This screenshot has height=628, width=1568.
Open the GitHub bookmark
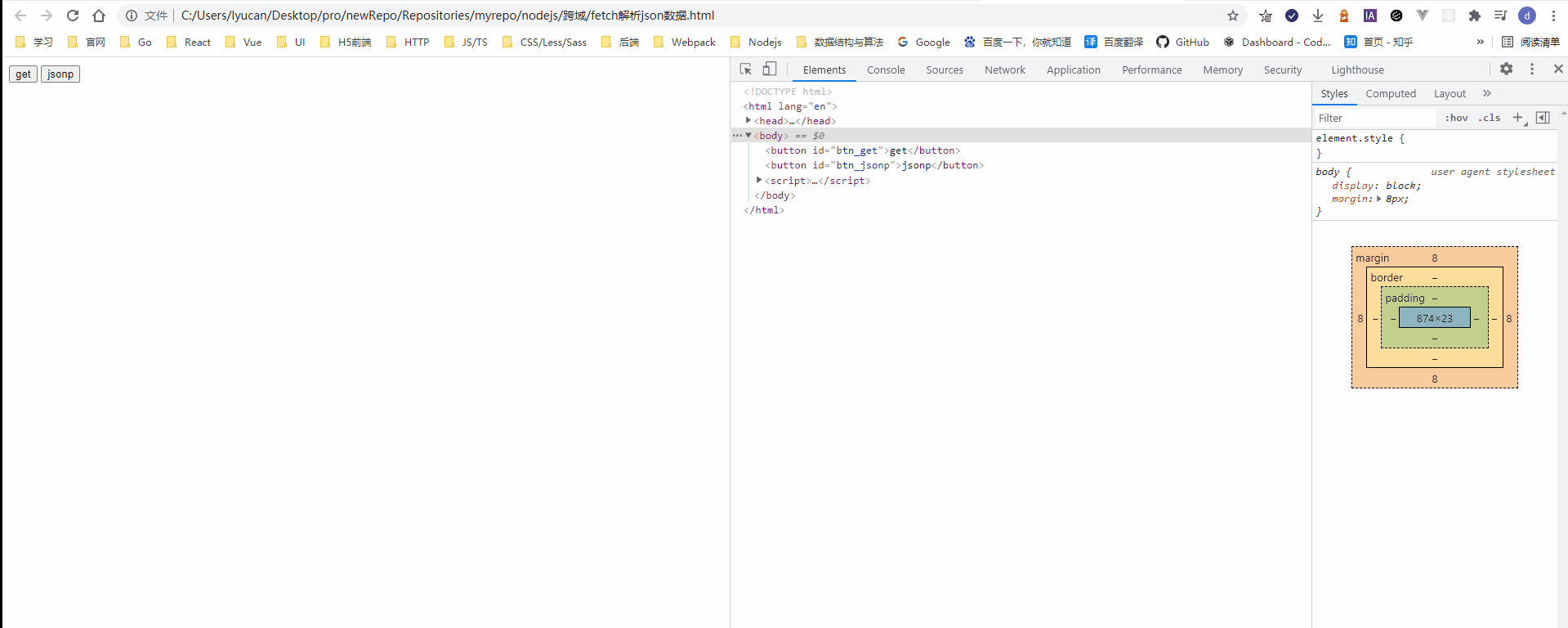coord(1182,42)
